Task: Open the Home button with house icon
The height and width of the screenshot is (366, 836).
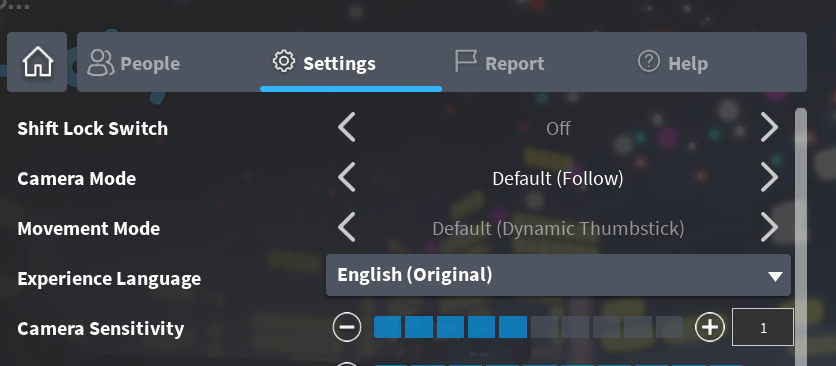Action: 37,62
